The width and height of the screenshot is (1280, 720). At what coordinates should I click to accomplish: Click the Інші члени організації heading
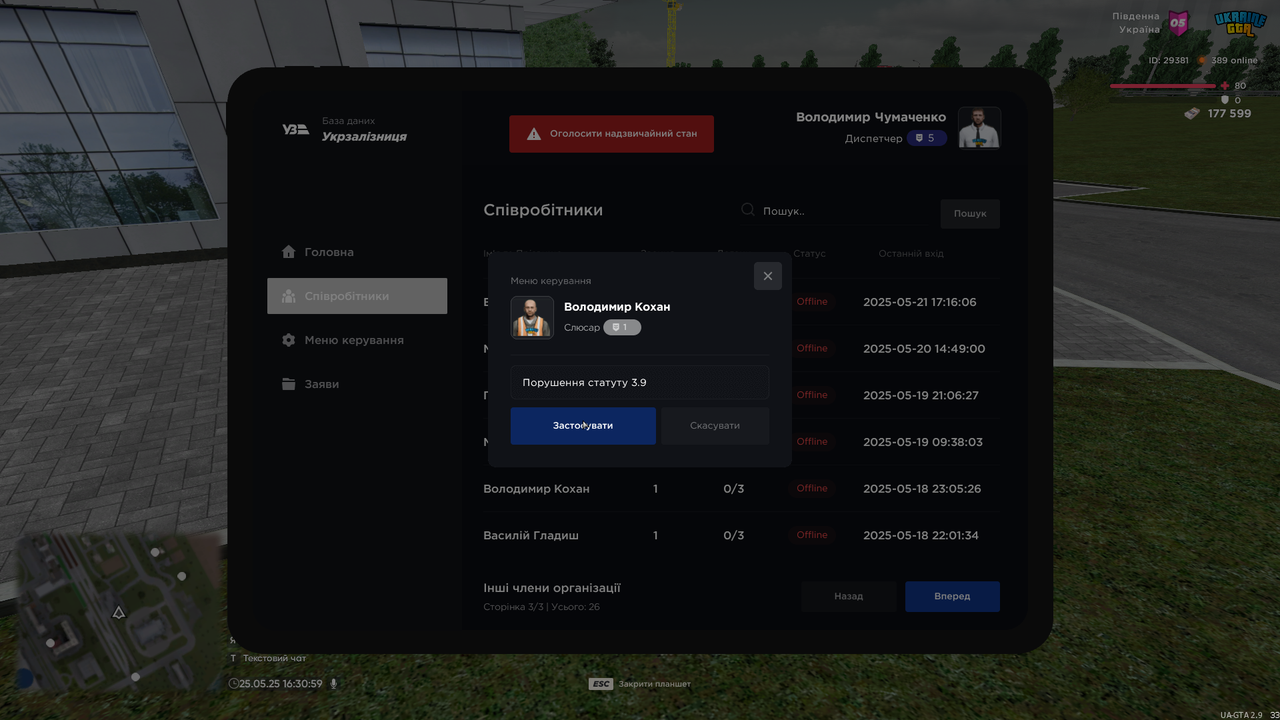point(552,588)
